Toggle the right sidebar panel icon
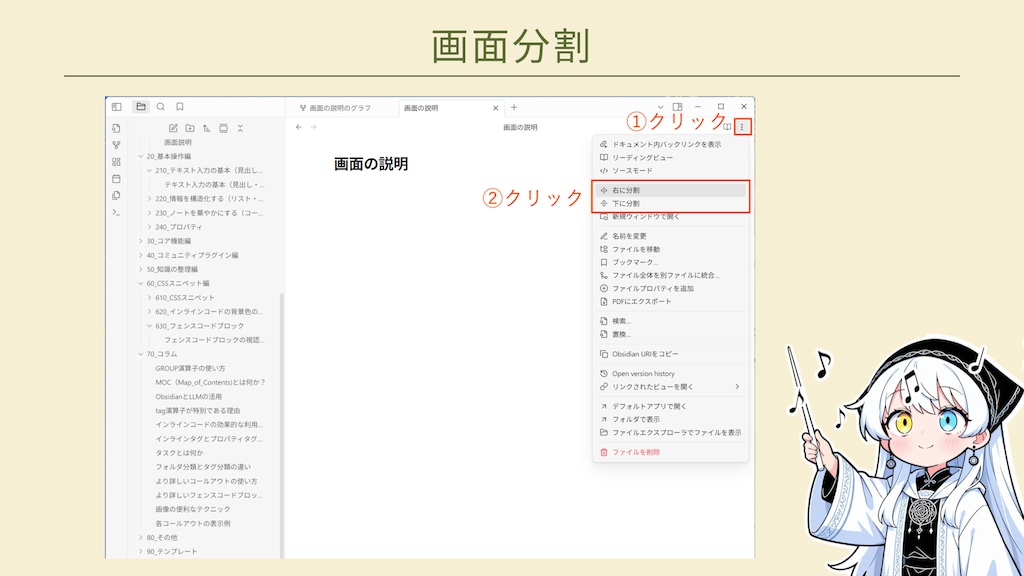The height and width of the screenshot is (576, 1024). (x=677, y=107)
